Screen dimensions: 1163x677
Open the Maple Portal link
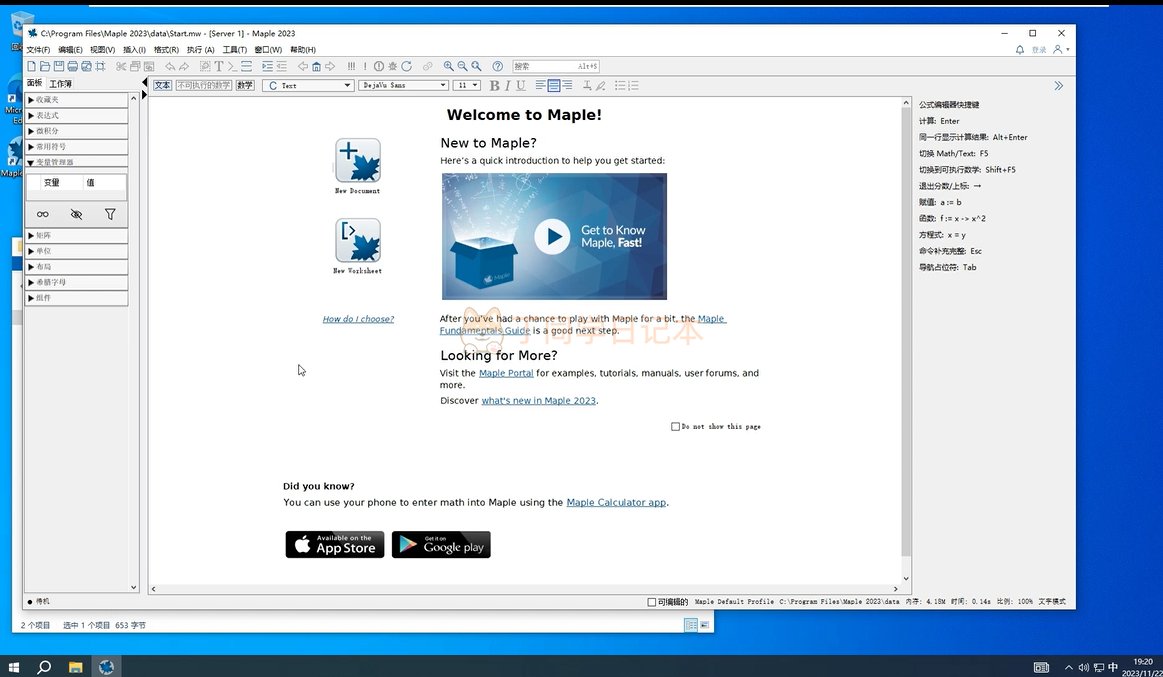(506, 373)
